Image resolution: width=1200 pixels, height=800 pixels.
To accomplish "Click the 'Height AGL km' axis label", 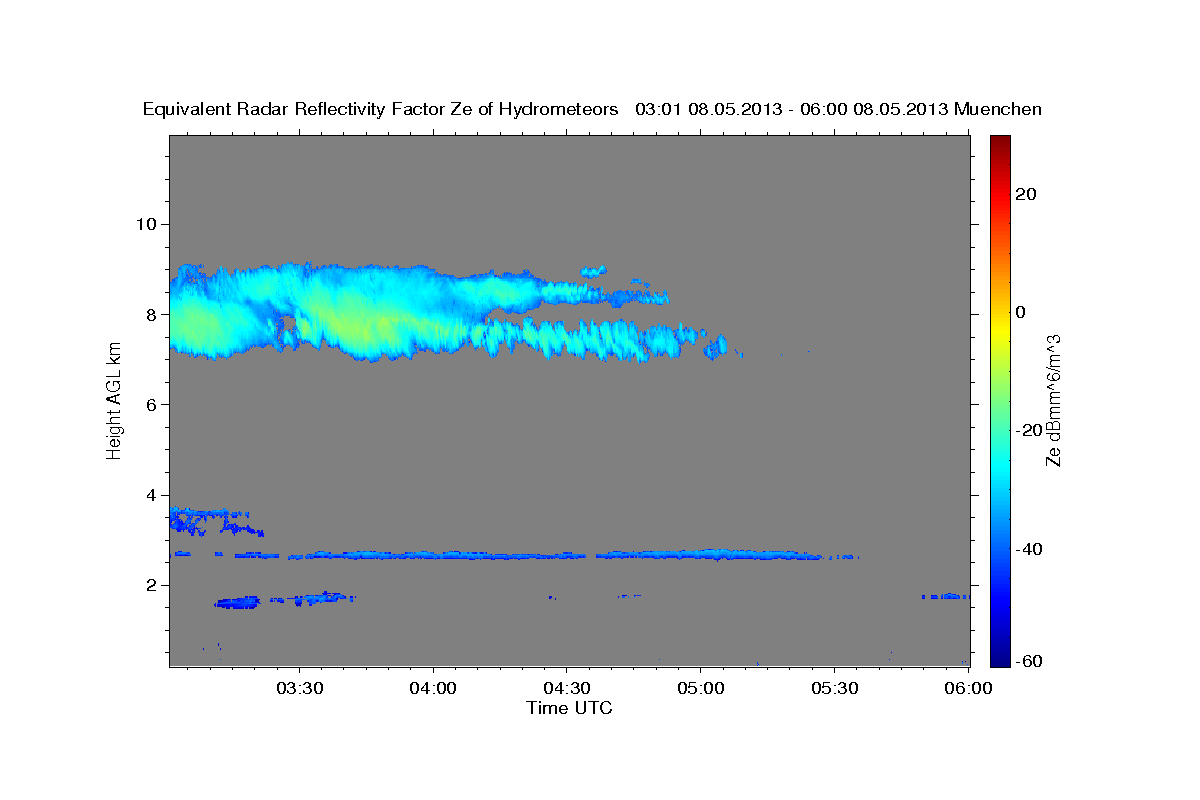I will [x=114, y=401].
